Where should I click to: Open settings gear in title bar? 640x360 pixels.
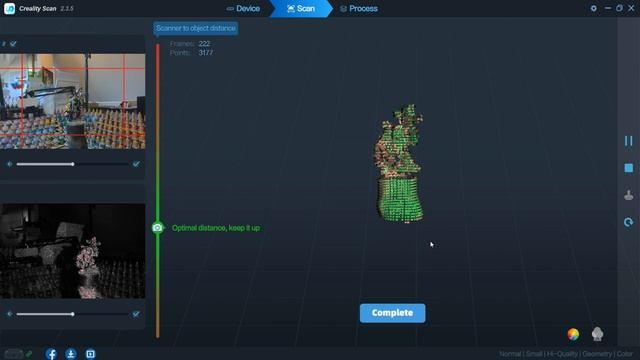(593, 8)
